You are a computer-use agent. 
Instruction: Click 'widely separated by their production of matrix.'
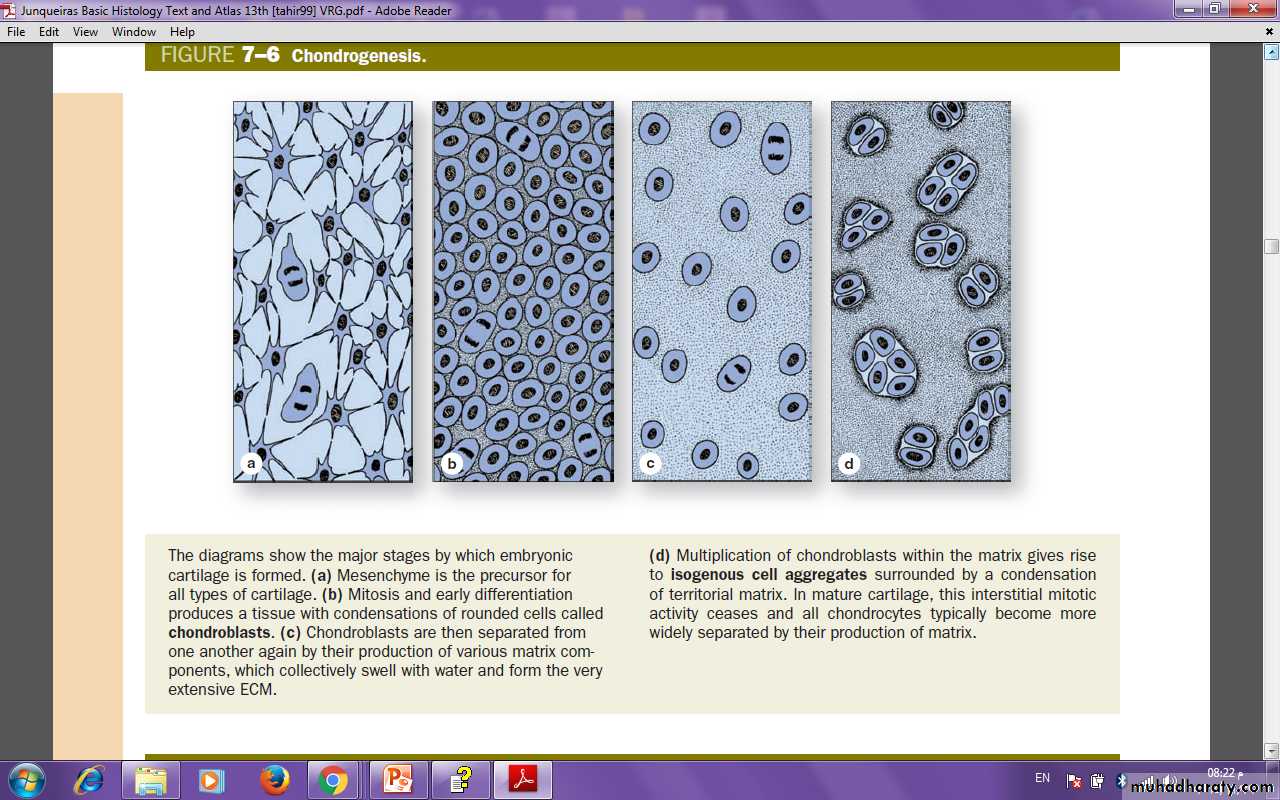(813, 633)
